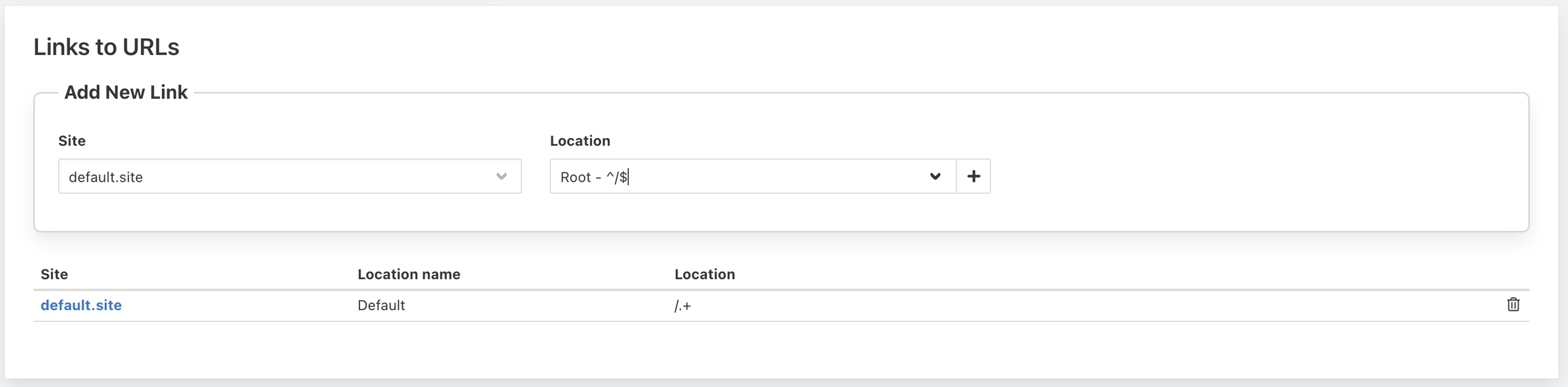Click the plus icon to add link

[x=973, y=177]
